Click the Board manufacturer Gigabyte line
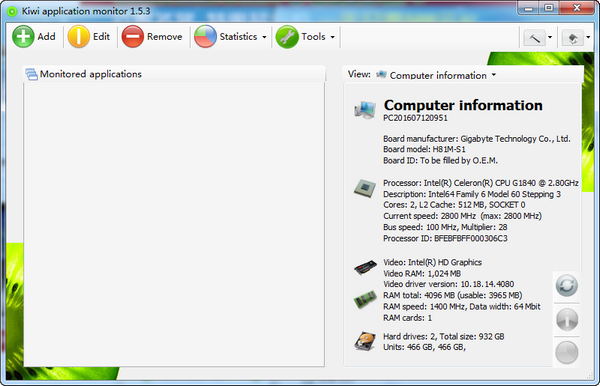 tap(477, 138)
